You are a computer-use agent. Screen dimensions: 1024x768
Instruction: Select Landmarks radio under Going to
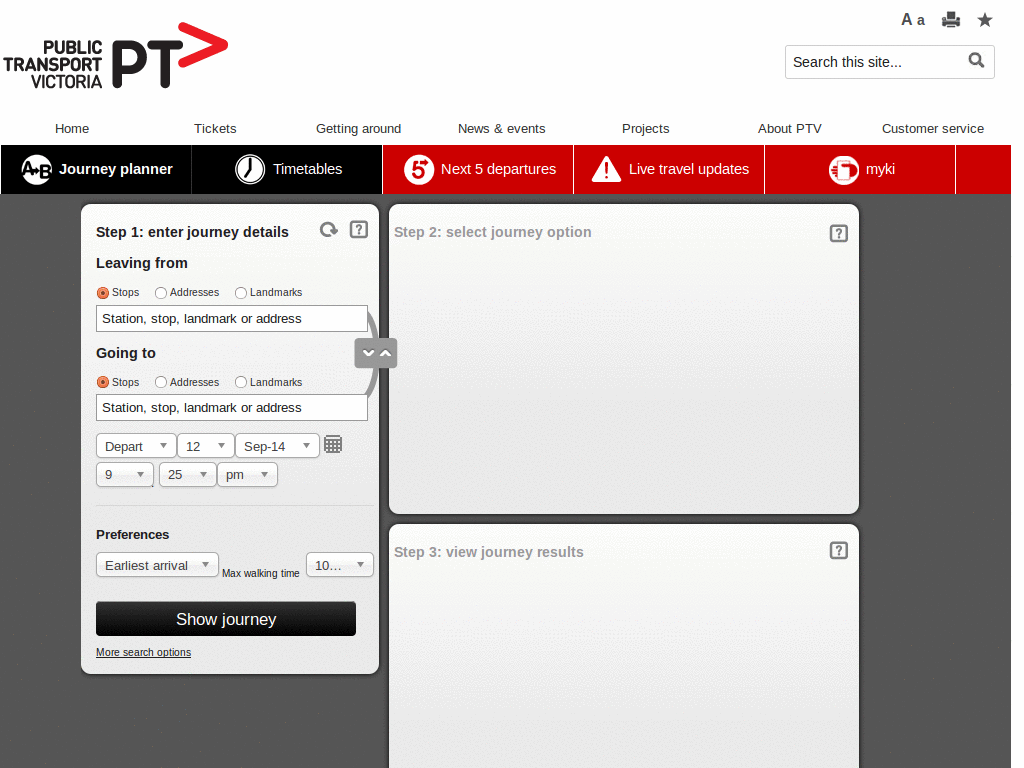241,382
